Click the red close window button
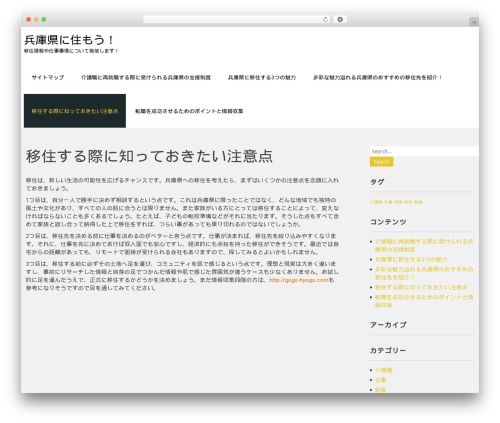 [x=29, y=20]
